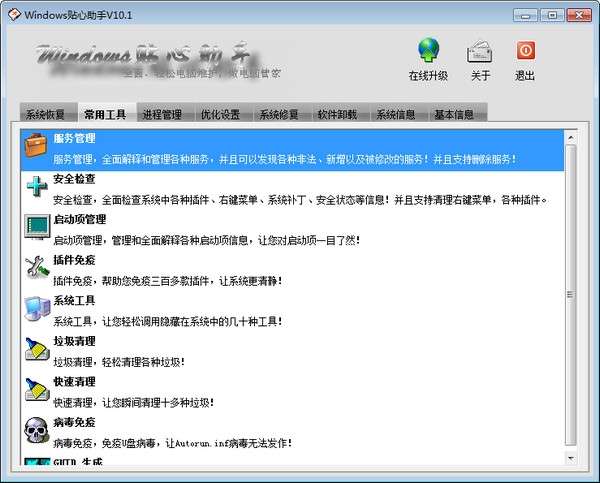Screen dimensions: 600x483
Task: Minimize the Windows贴心助手 window
Action: [525, 16]
